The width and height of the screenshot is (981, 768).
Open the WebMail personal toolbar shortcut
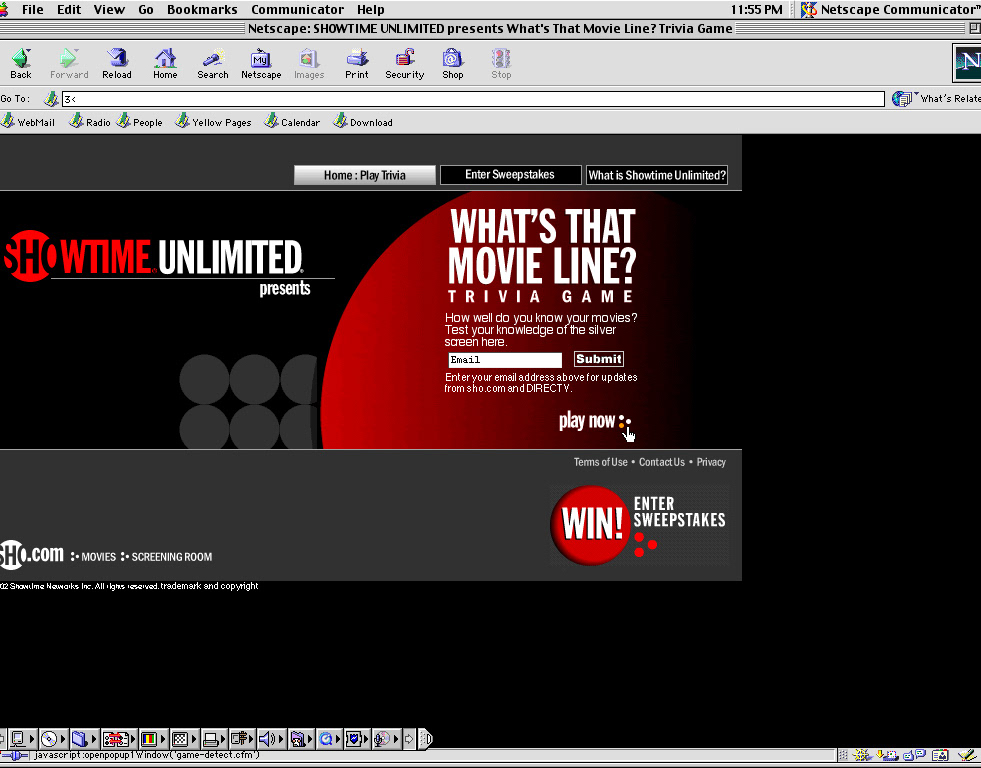[28, 121]
